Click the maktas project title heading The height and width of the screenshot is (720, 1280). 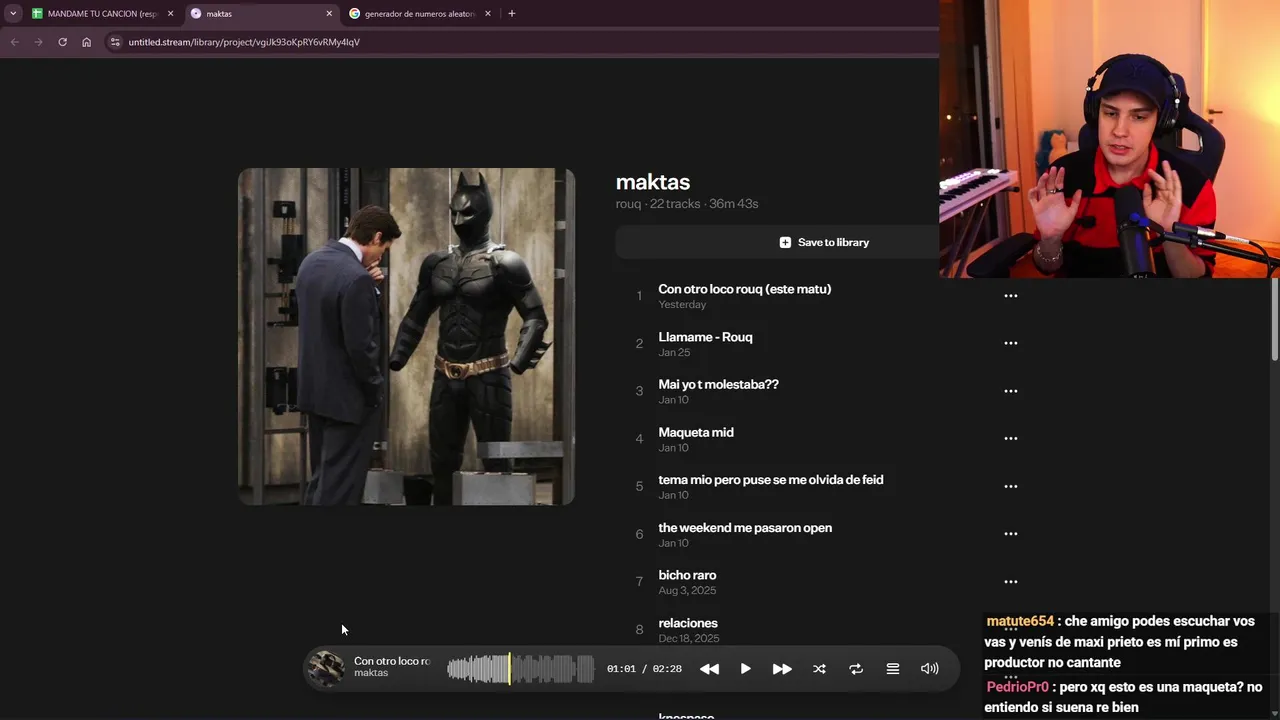click(653, 182)
